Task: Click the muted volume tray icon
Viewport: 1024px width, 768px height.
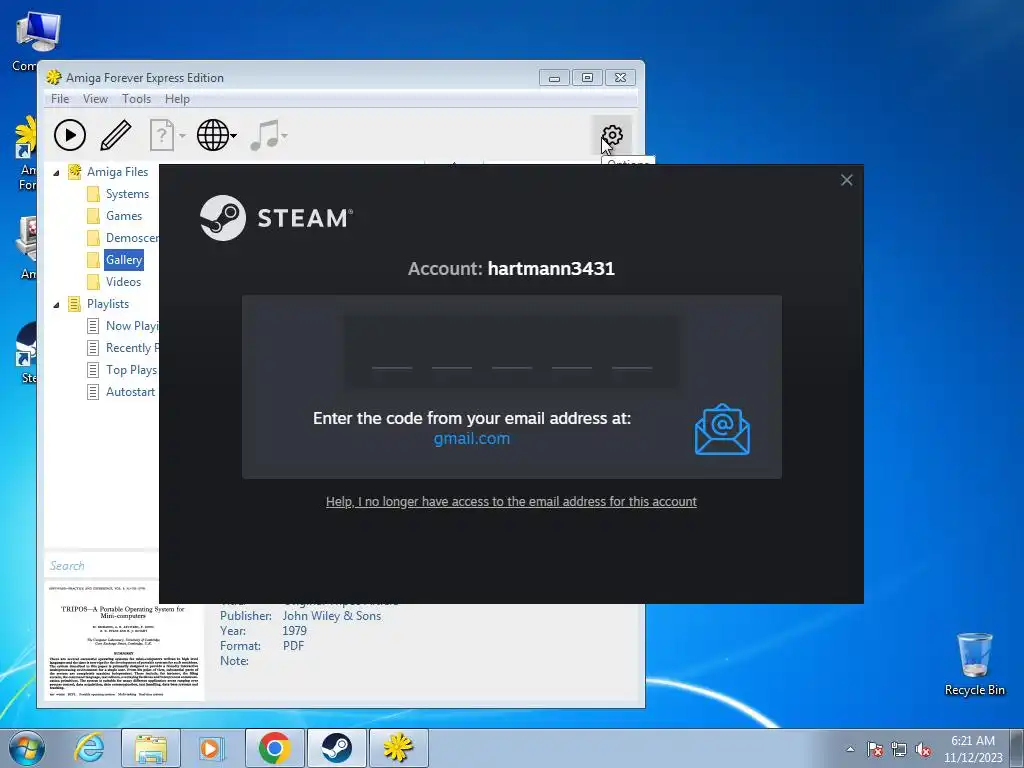Action: (x=923, y=749)
